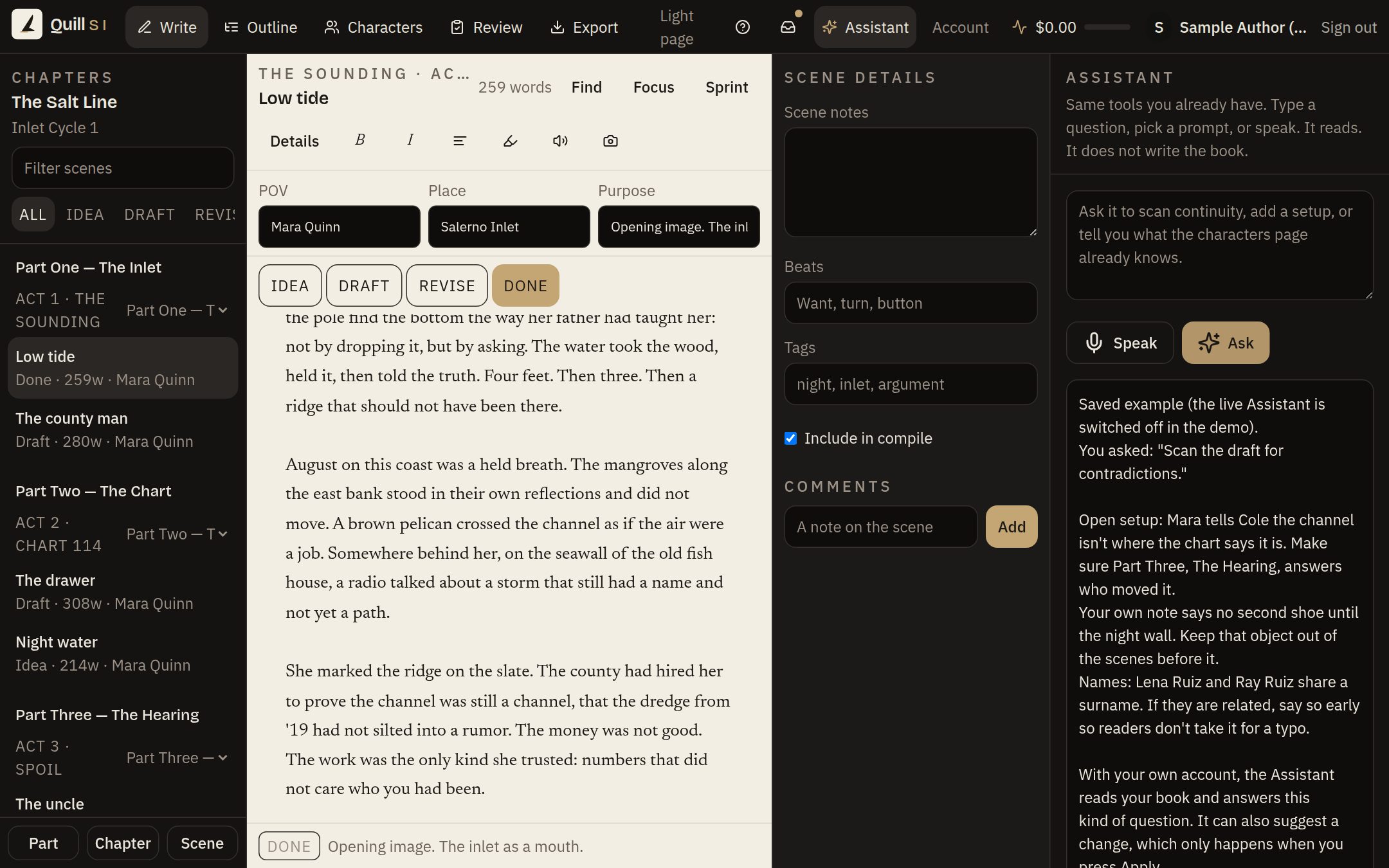Select The county man scene
The image size is (1389, 868).
pos(122,429)
